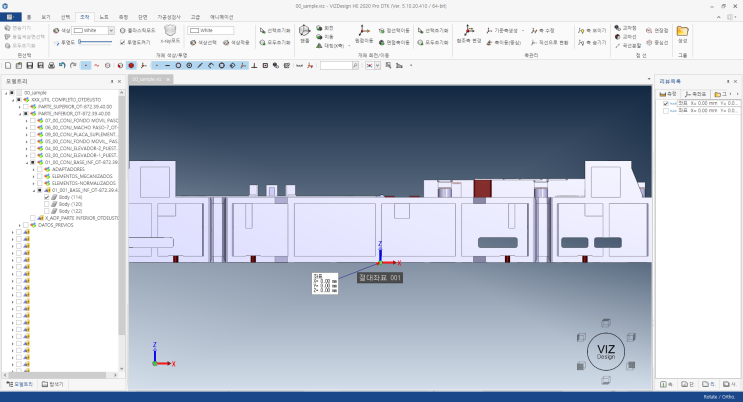Open the 애니메이션 ribbon tab
The width and height of the screenshot is (743, 402).
pyautogui.click(x=221, y=17)
